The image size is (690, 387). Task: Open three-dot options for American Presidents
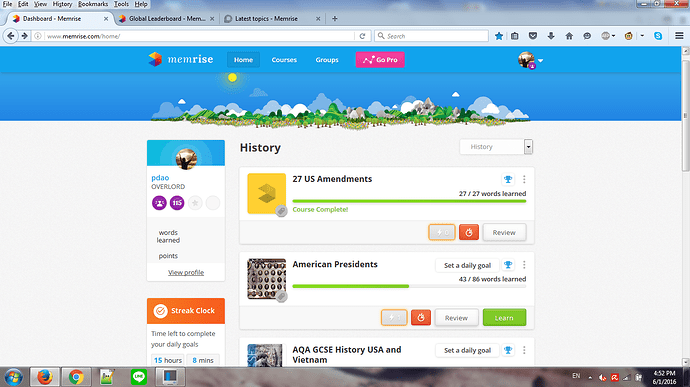(524, 265)
